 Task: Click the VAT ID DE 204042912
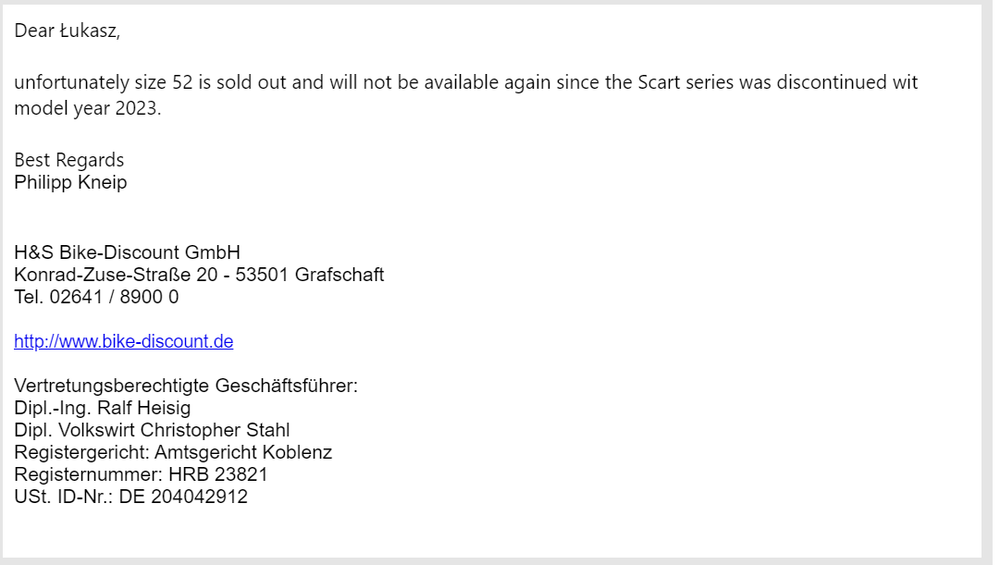[183, 496]
